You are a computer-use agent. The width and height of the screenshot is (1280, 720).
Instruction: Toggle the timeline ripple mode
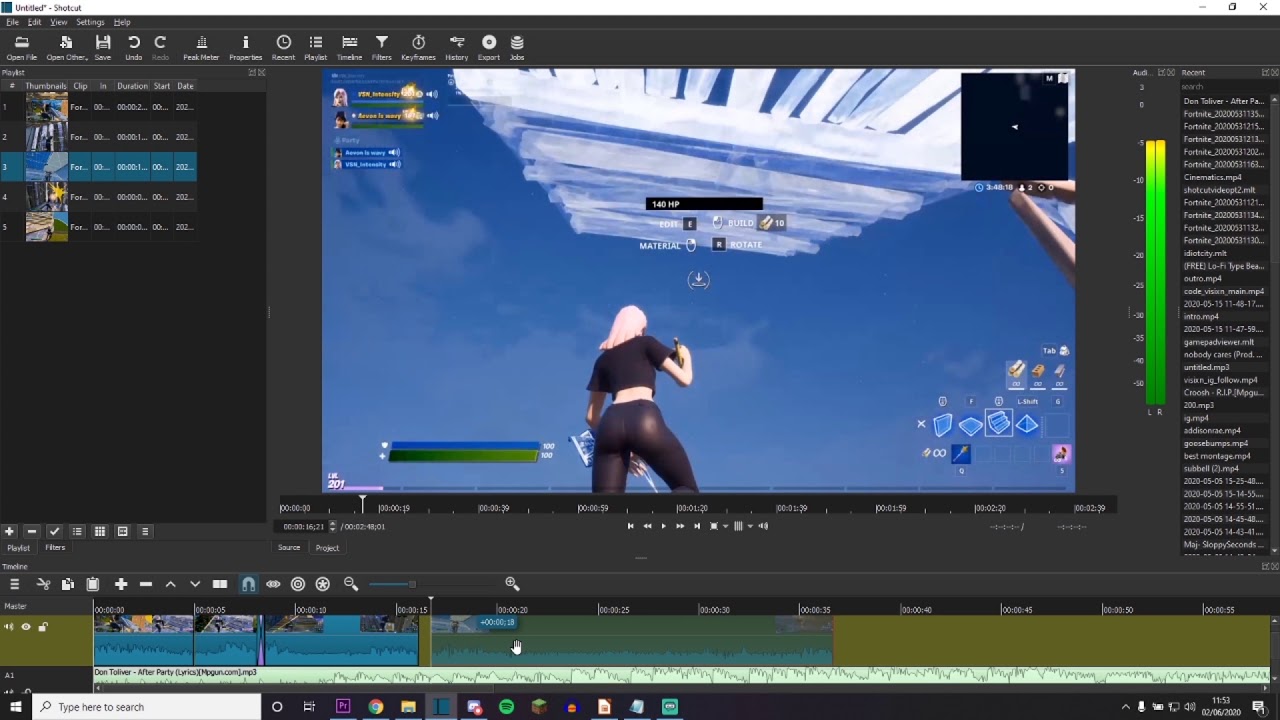coord(298,584)
